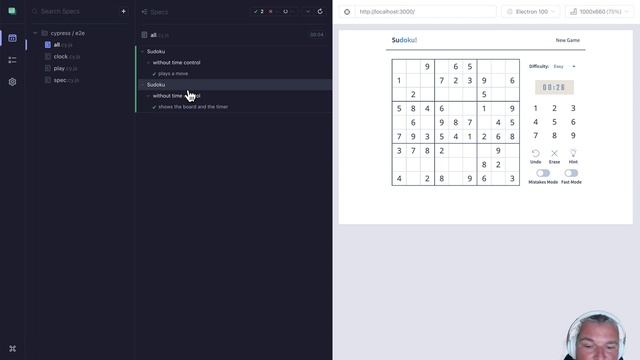Collapse the first Sudoku suite
The height and width of the screenshot is (360, 640).
(156, 51)
